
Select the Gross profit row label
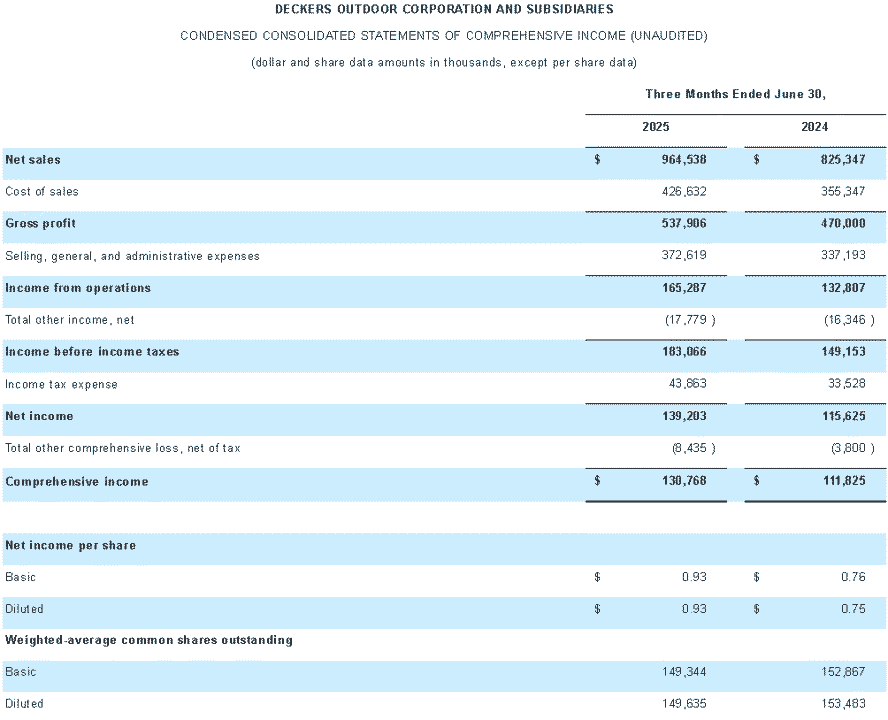tap(40, 223)
